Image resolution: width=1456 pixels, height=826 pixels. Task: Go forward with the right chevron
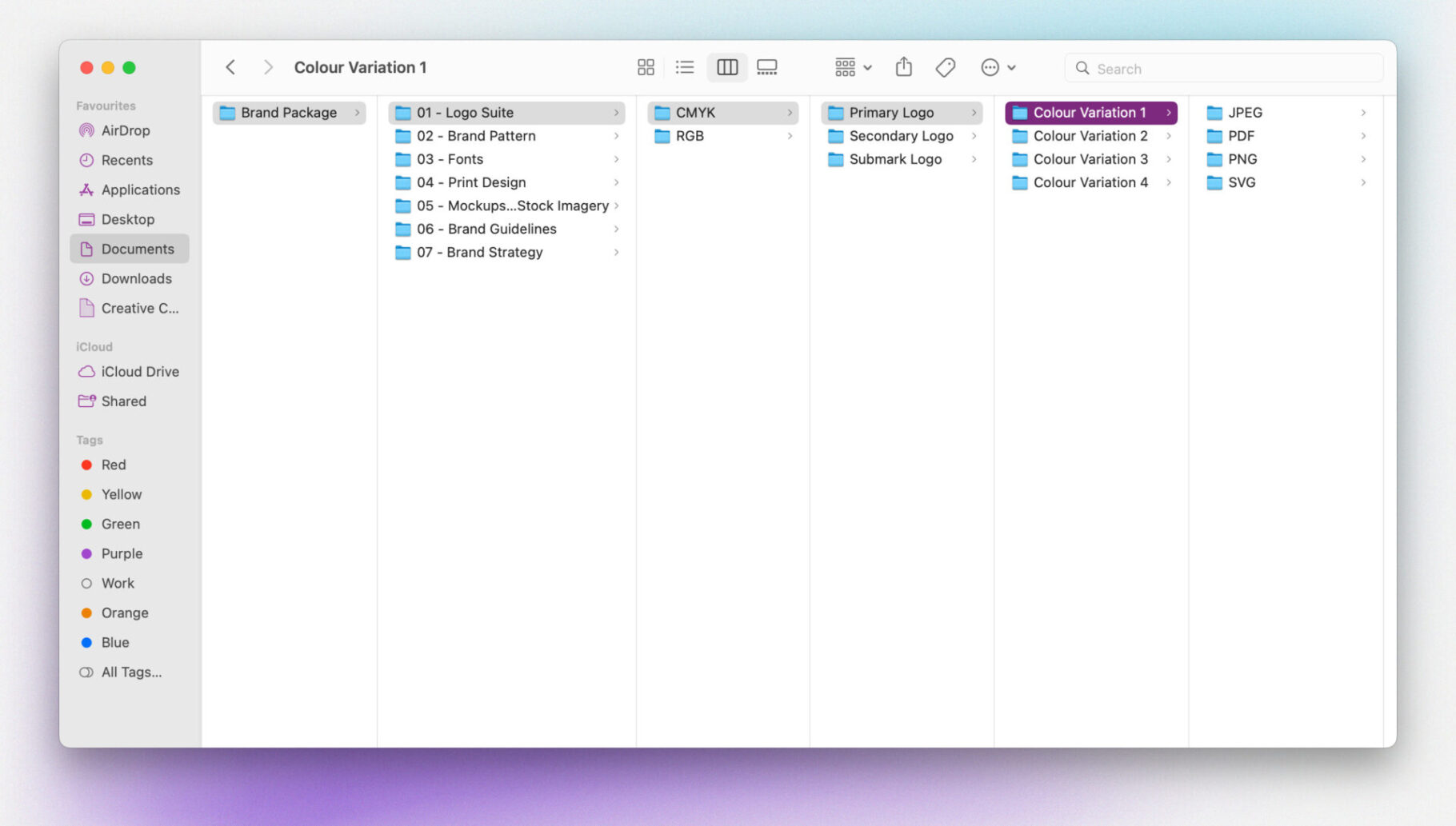(268, 67)
